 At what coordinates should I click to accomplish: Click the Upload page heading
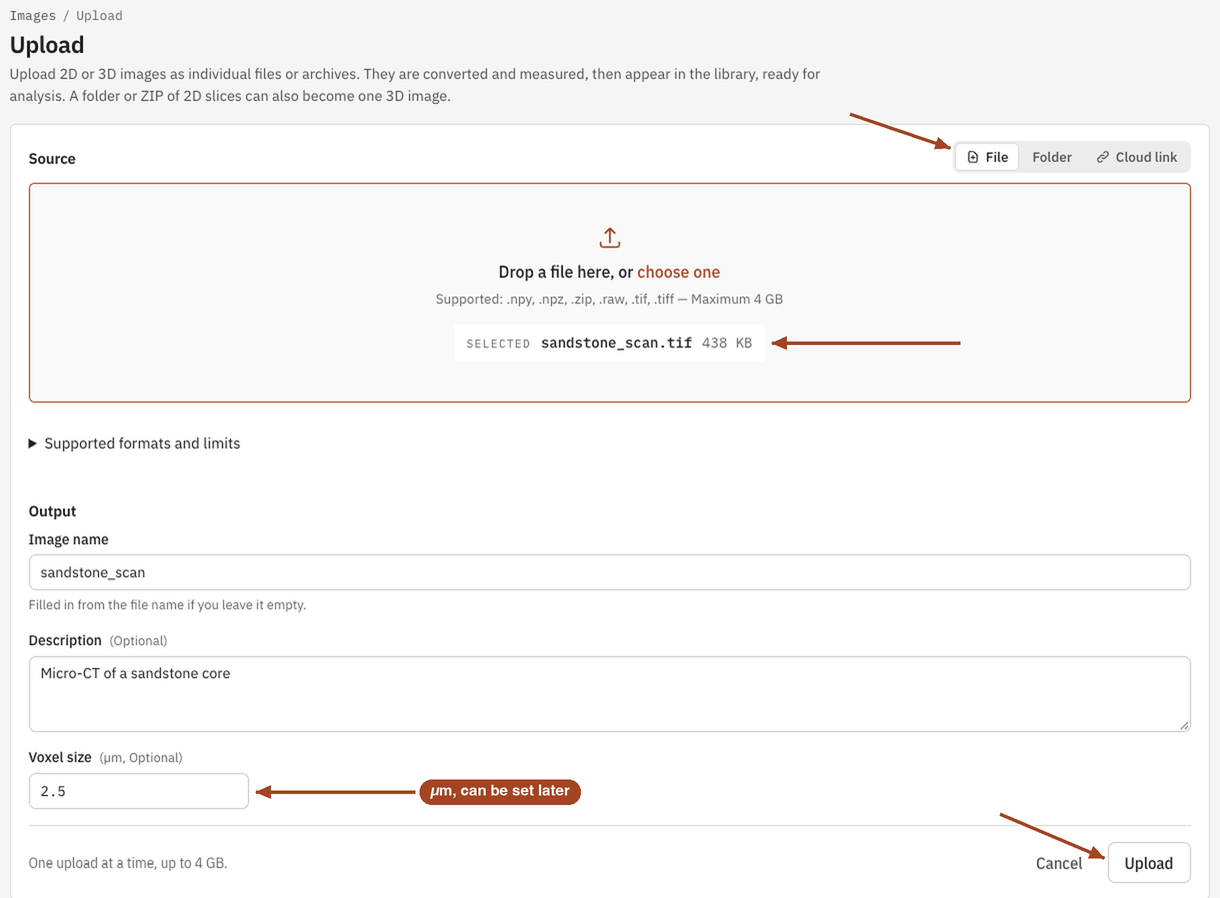pyautogui.click(x=47, y=45)
